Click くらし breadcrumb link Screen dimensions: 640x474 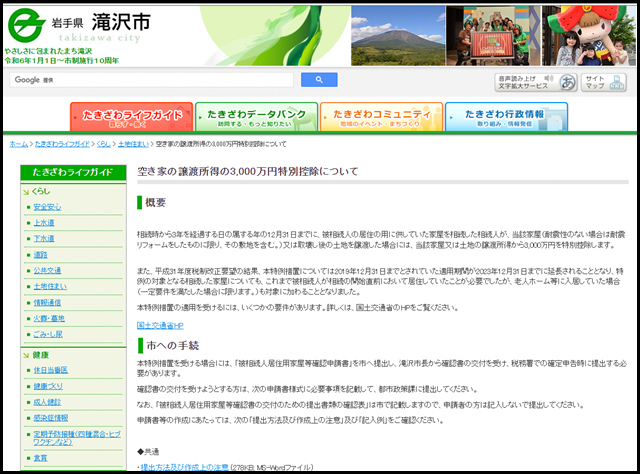point(103,144)
